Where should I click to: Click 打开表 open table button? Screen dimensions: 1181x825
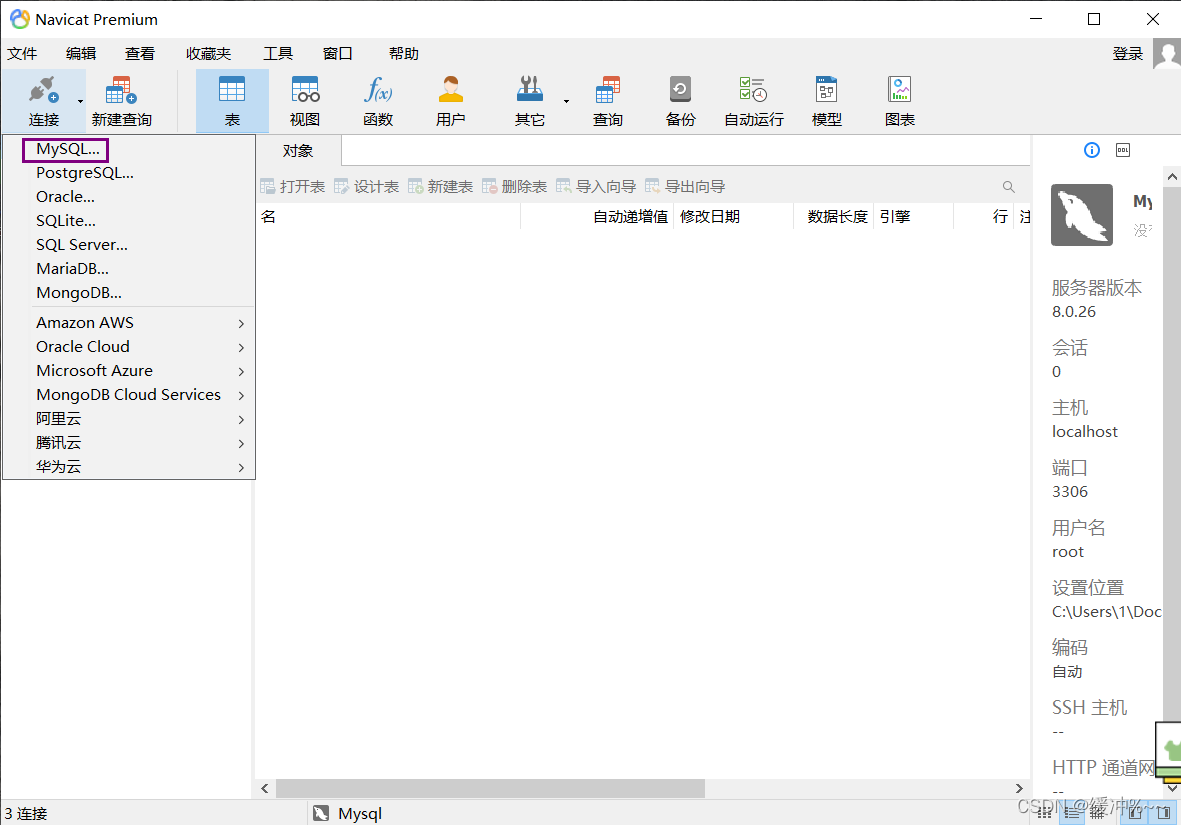293,187
